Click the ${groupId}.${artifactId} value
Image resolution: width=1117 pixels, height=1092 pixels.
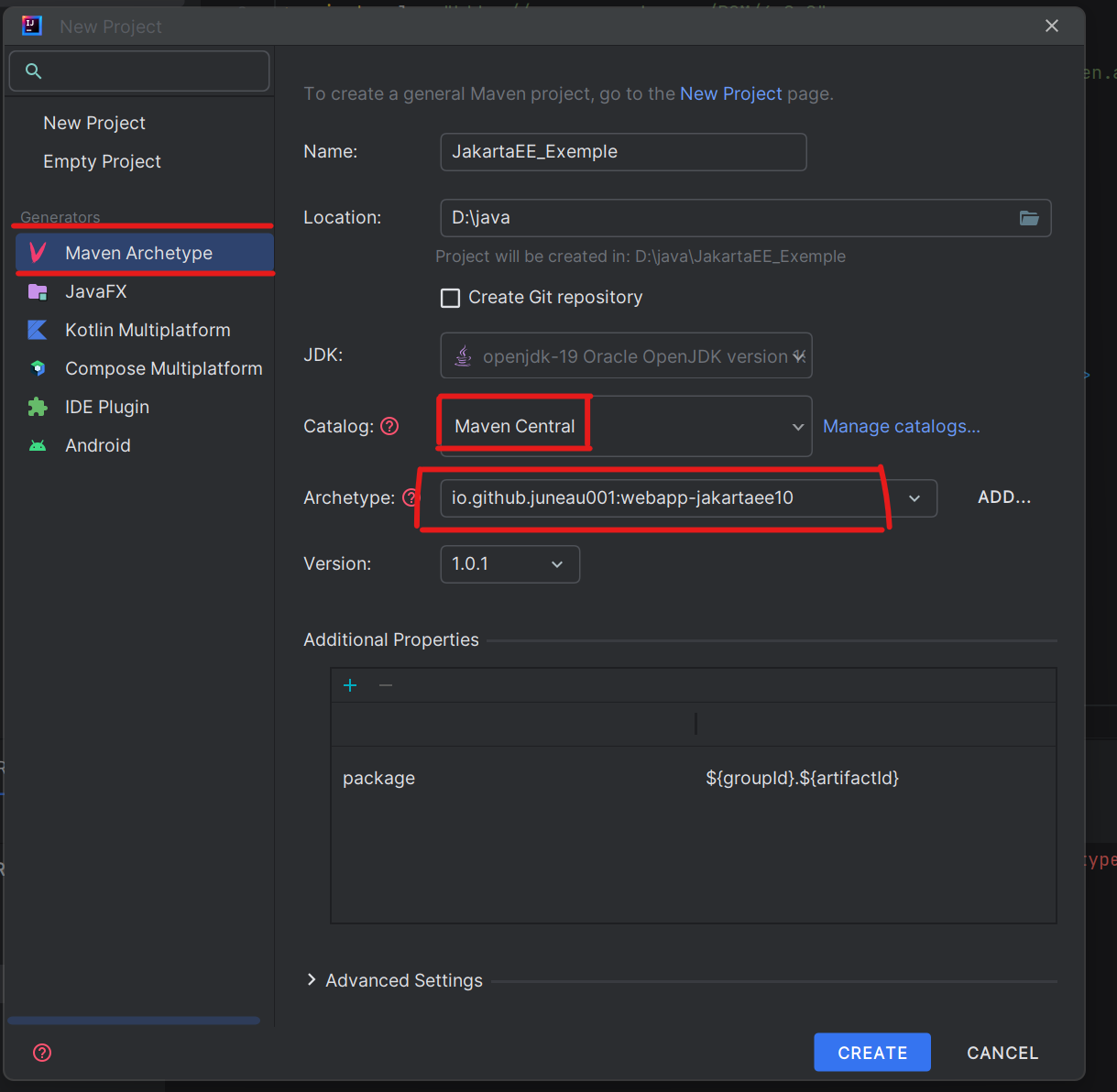coord(802,778)
